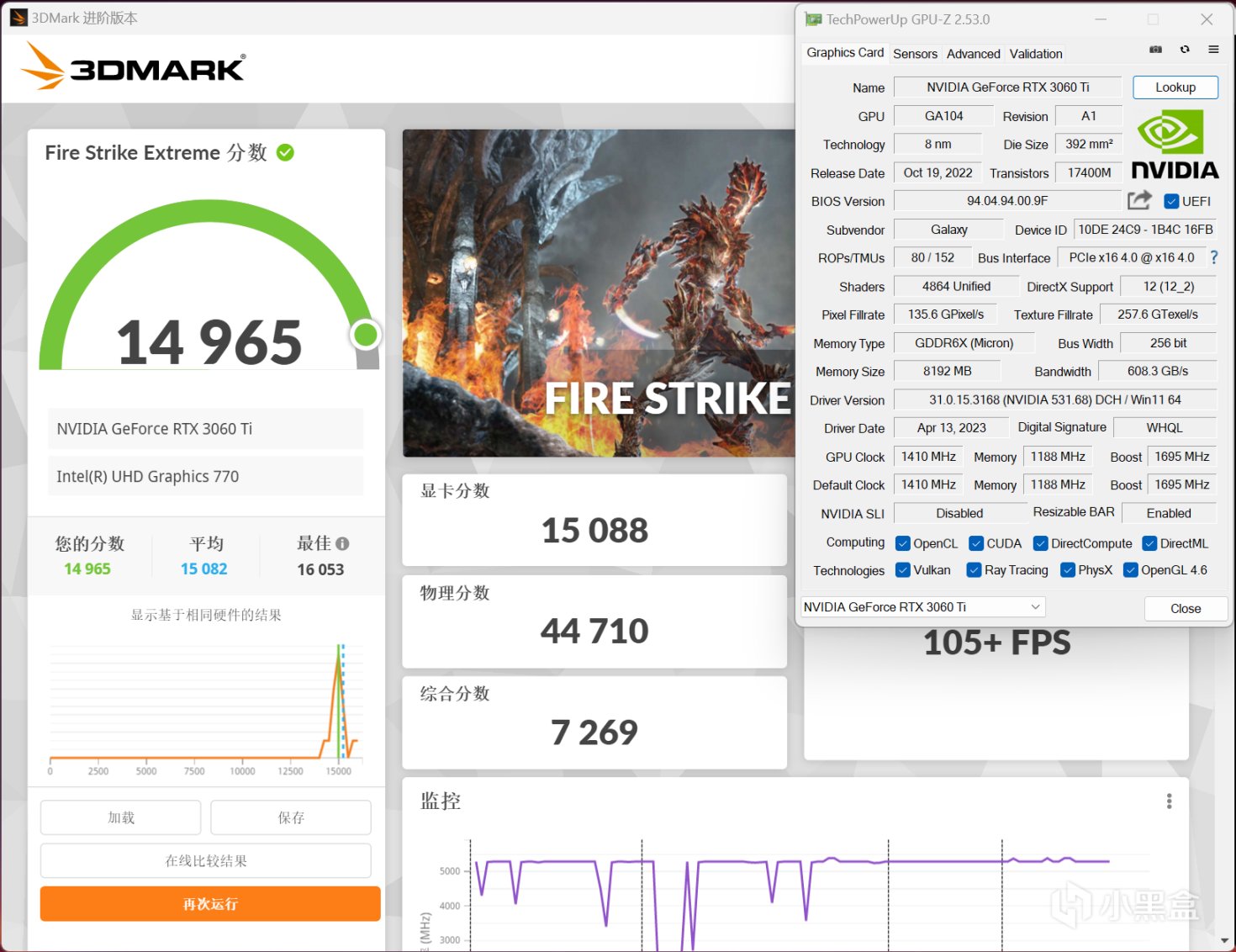Click the 加载 button
Viewport: 1236px width, 952px height.
coord(121,817)
